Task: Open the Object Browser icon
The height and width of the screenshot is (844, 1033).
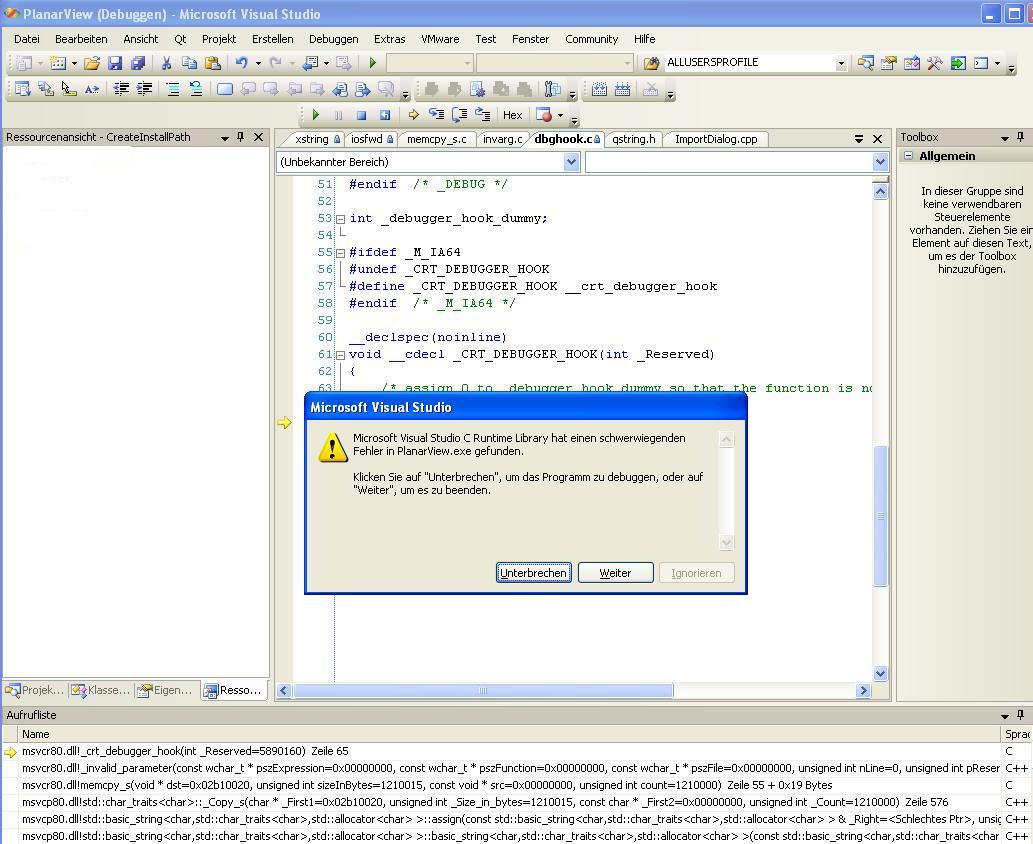Action: (x=911, y=63)
